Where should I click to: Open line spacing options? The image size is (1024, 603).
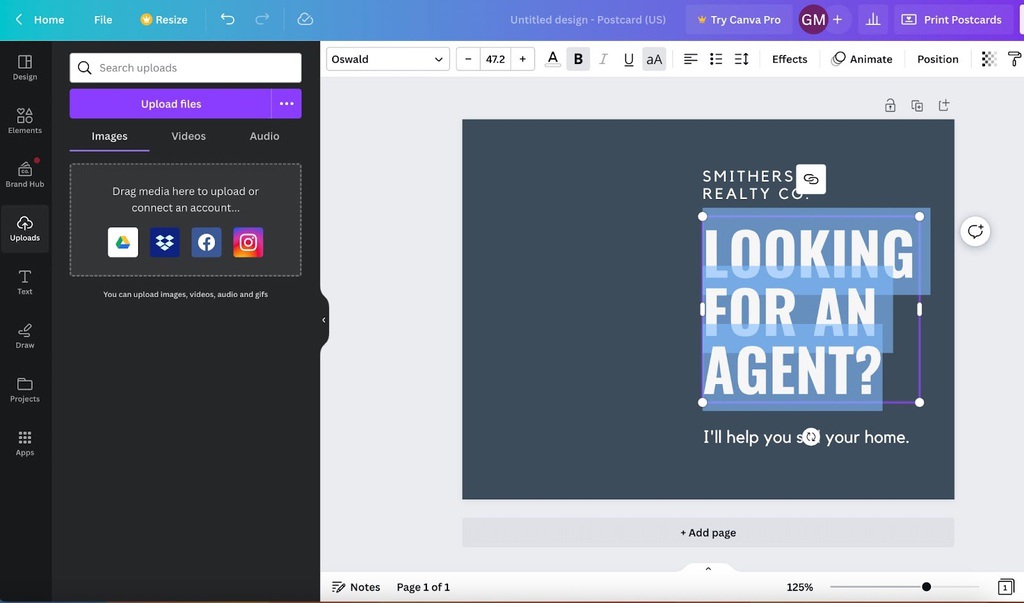point(741,59)
